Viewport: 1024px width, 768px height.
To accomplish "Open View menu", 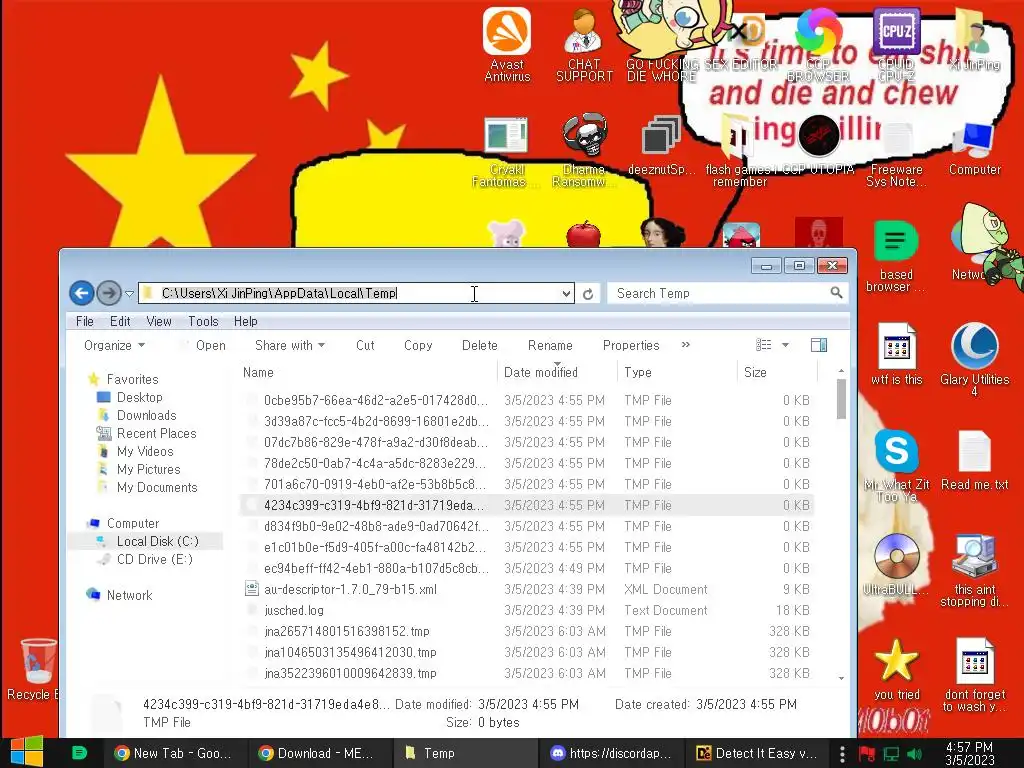I will tap(159, 321).
